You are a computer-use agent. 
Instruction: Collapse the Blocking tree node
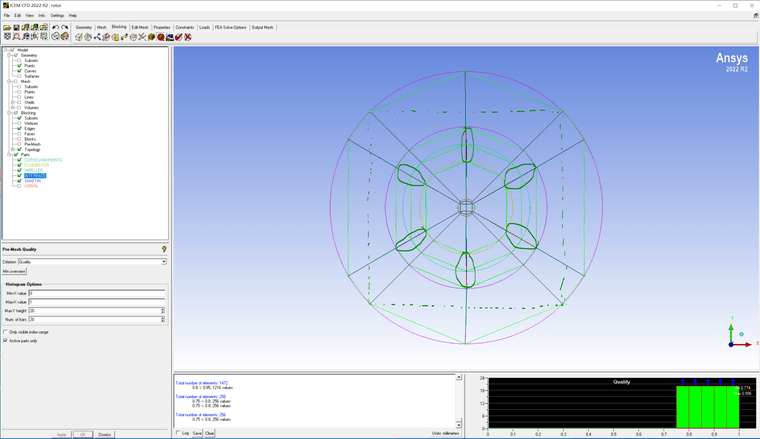9,113
